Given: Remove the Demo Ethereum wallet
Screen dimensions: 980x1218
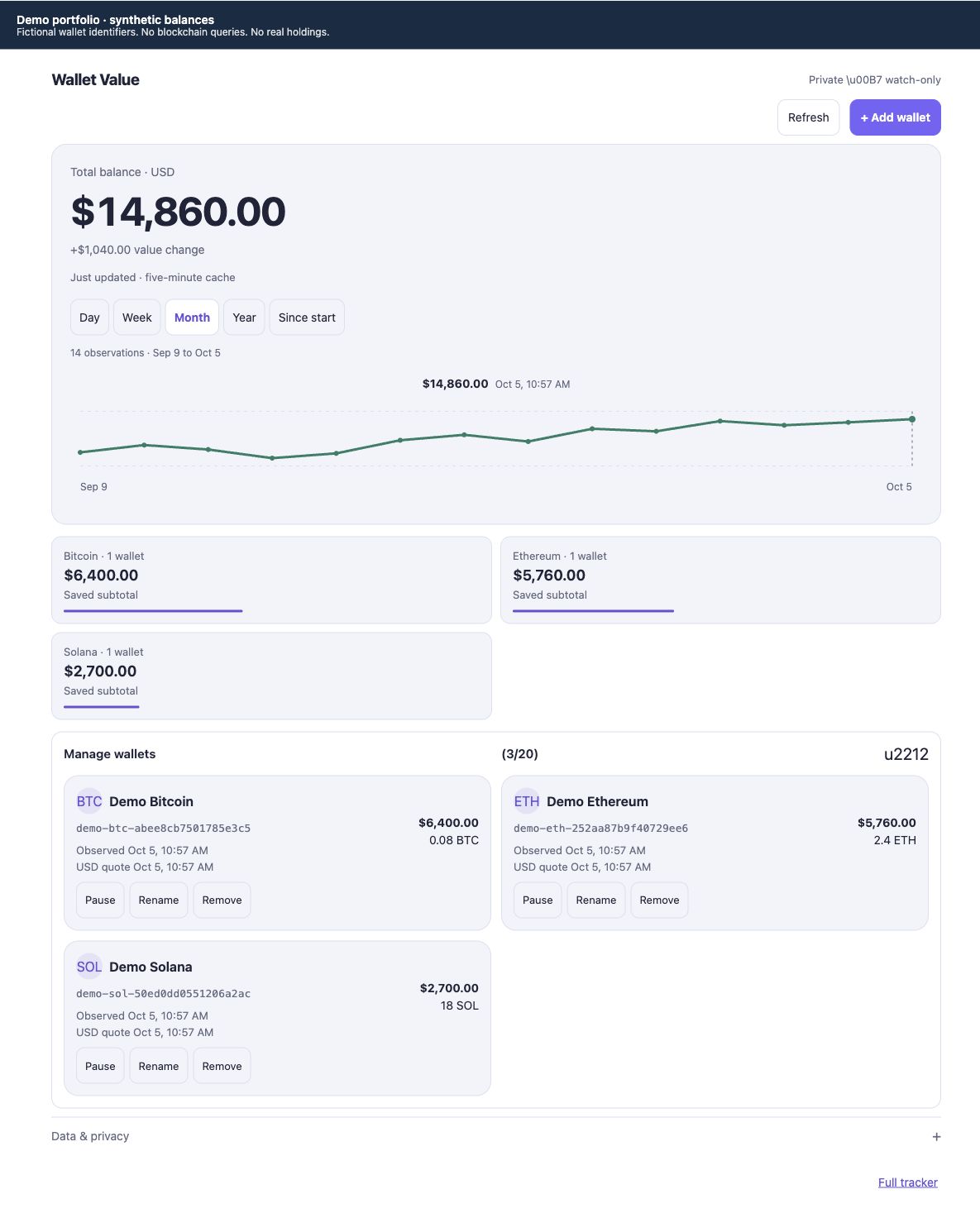Looking at the screenshot, I should coord(659,900).
